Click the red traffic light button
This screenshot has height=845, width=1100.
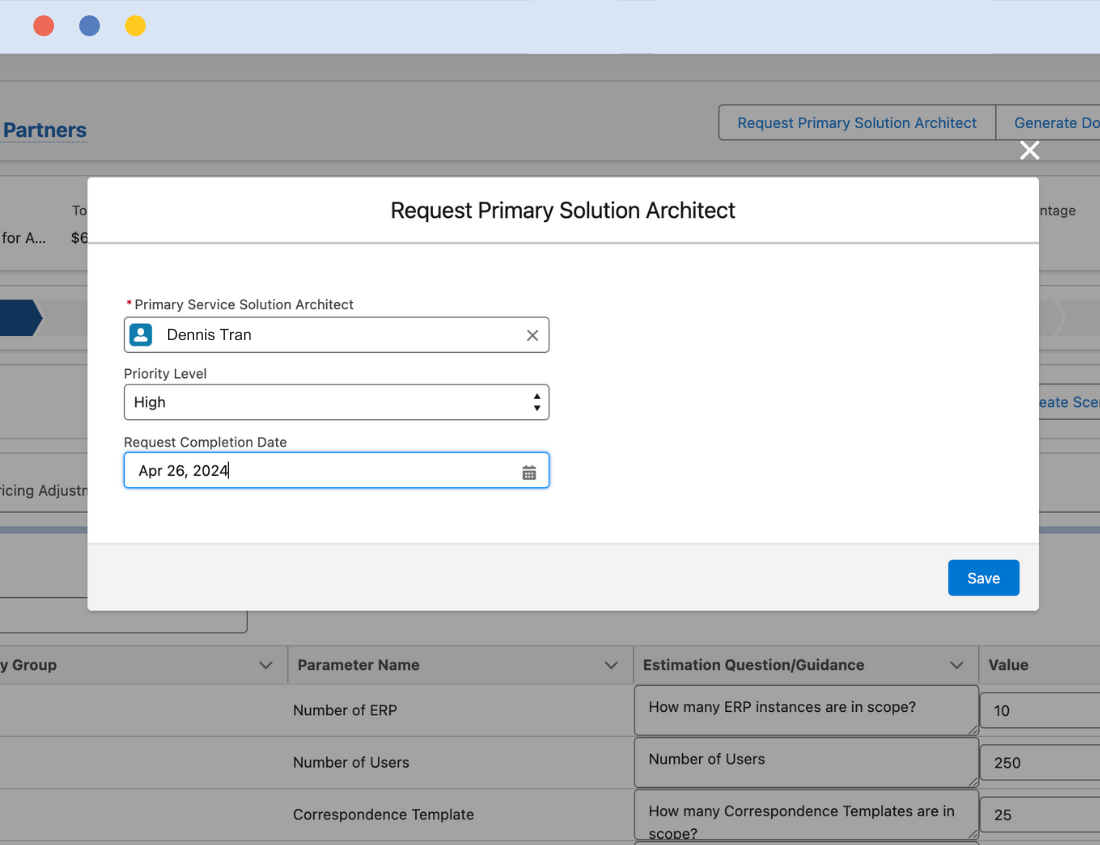[x=43, y=25]
